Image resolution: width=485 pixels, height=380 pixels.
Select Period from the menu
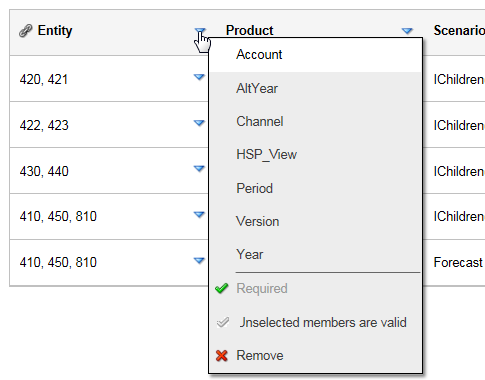315,188
